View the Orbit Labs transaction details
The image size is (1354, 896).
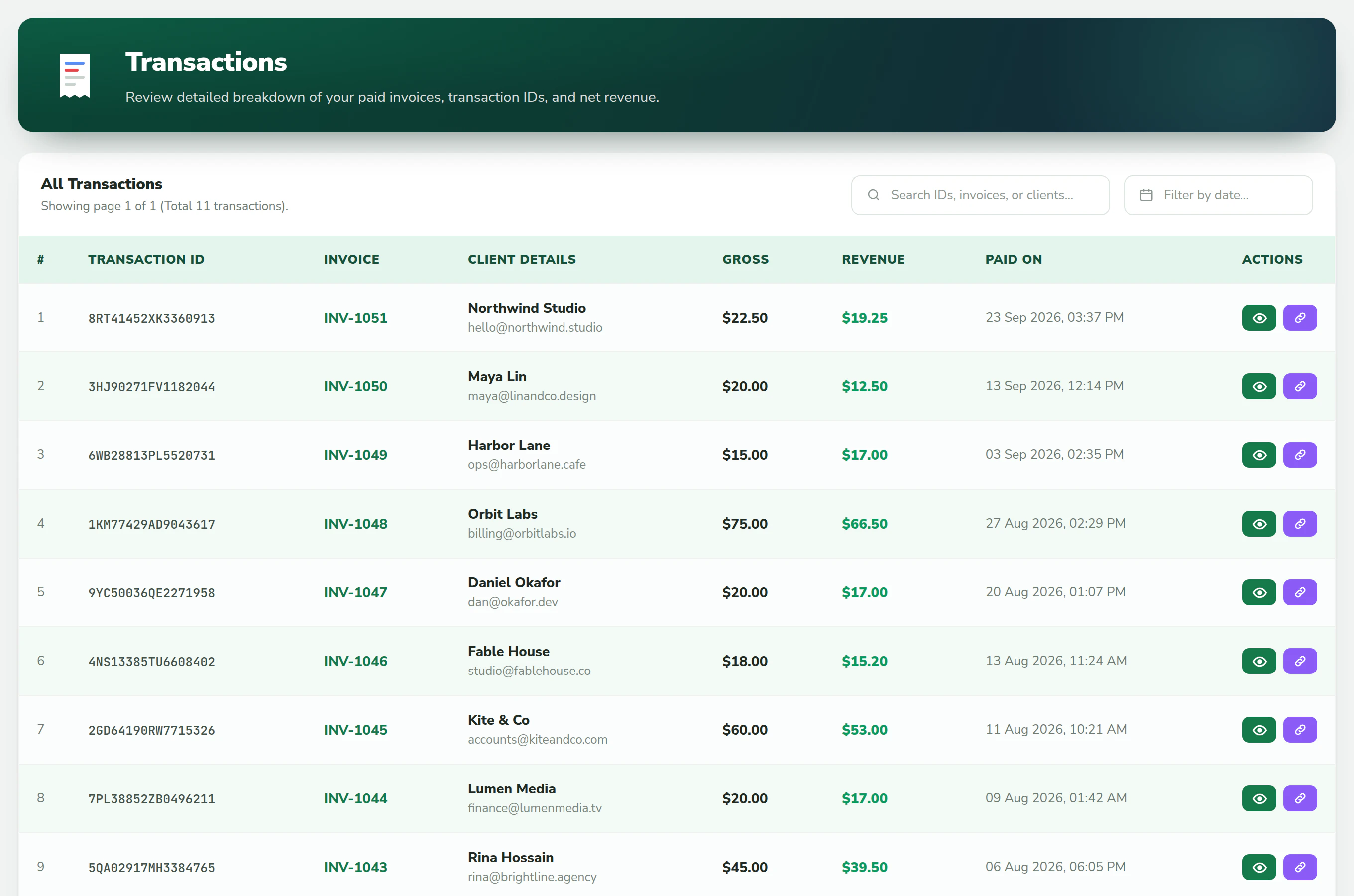tap(1258, 524)
